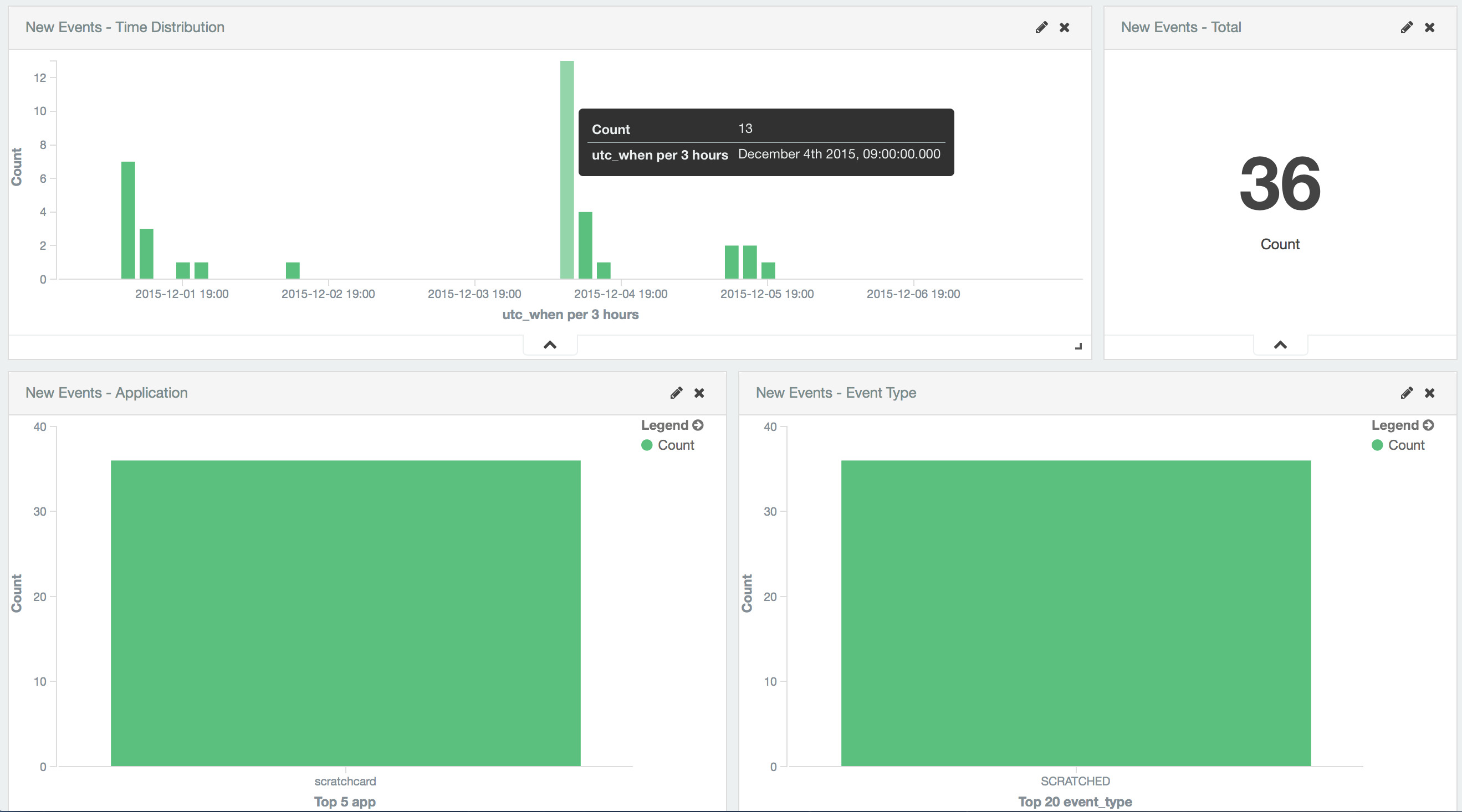Click the scratchcard bar in Application chart
Screen dimensions: 1462x812
point(345,613)
